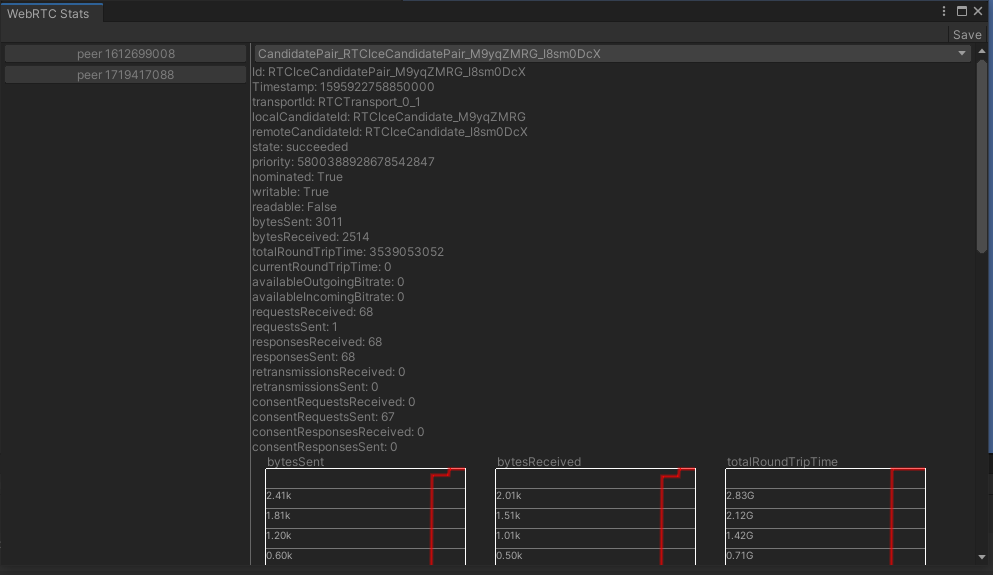
Task: Select peer 1719417088
Action: [x=125, y=75]
